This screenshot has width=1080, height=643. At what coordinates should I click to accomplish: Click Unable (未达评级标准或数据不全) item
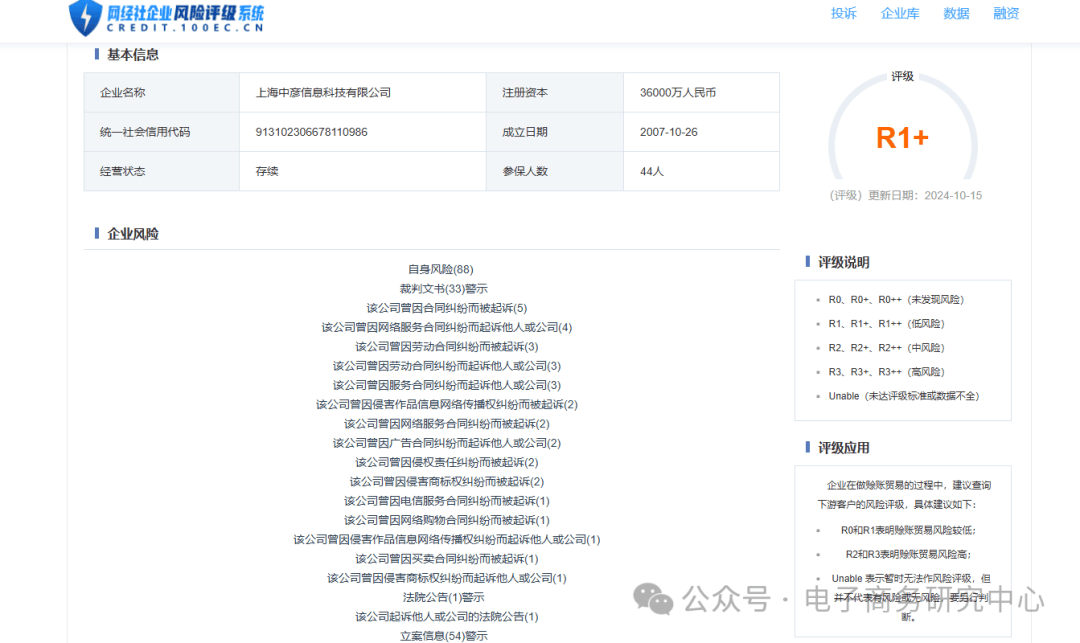point(904,396)
